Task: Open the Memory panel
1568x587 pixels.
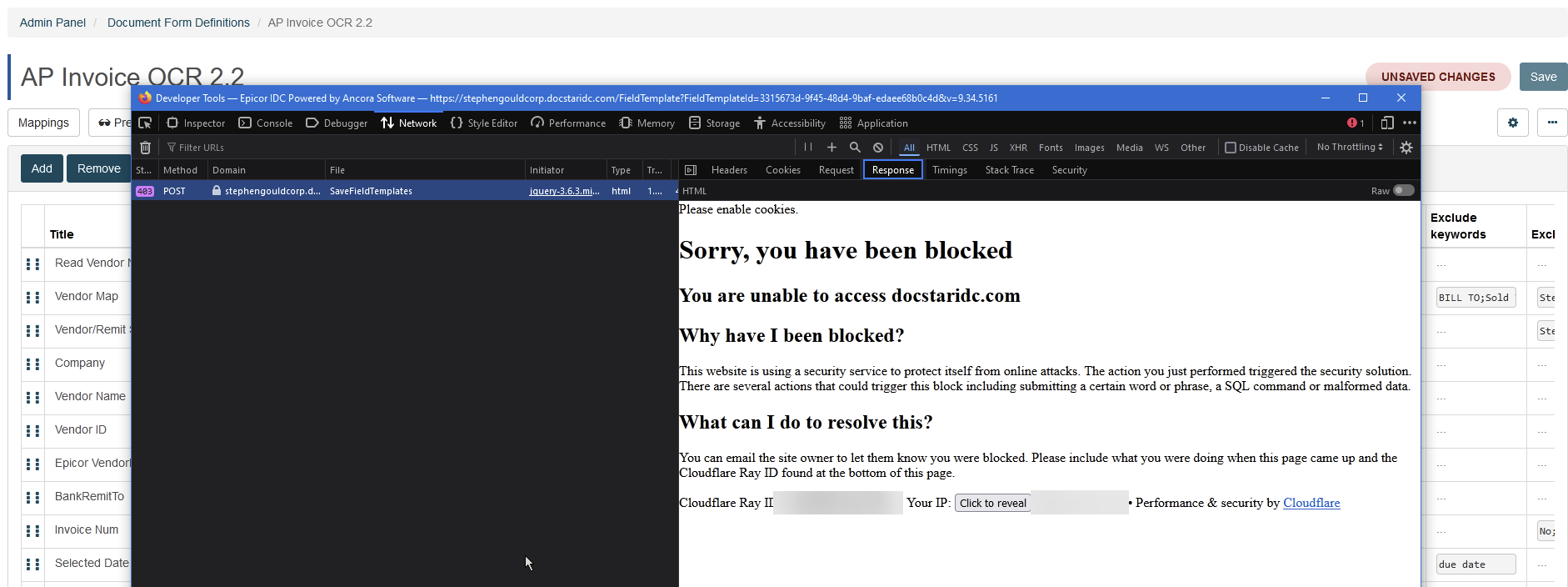Action: 647,123
